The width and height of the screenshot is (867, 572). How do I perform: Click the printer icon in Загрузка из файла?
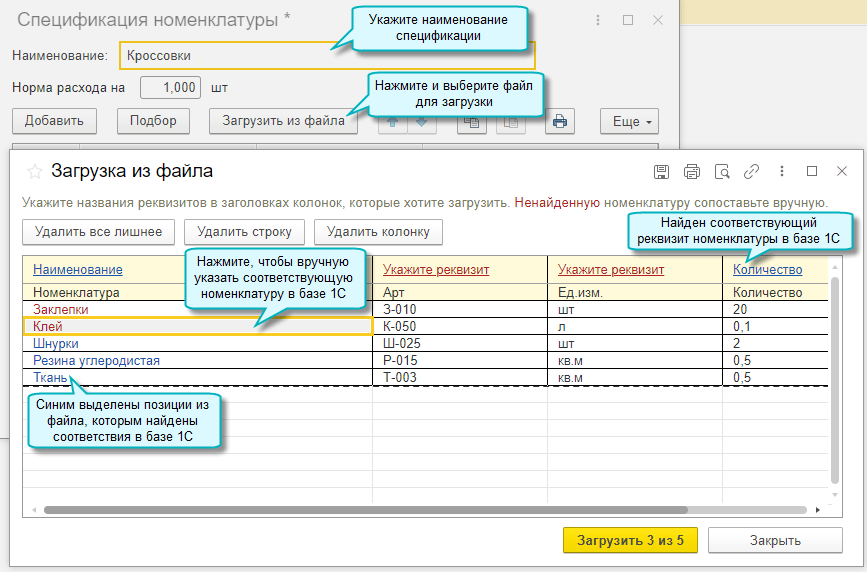[x=692, y=171]
